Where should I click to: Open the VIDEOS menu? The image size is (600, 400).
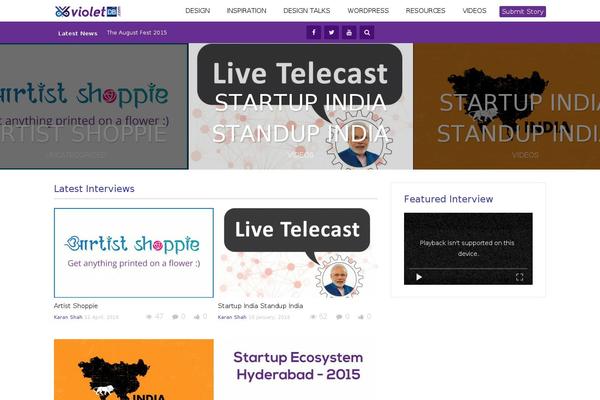point(474,11)
